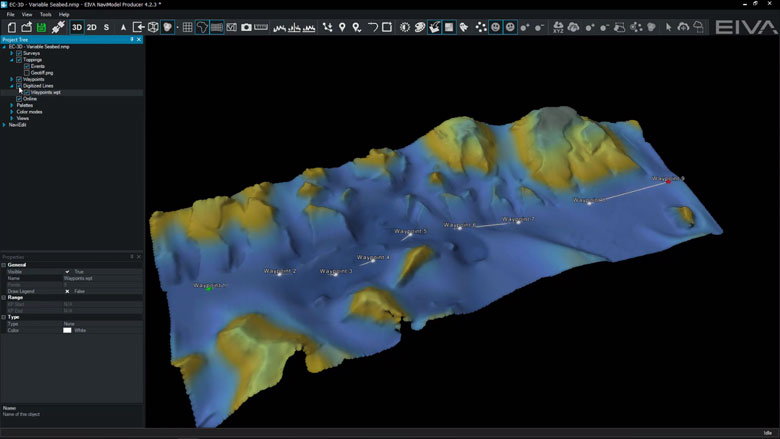Click the green Save icon in toolbar

point(42,27)
